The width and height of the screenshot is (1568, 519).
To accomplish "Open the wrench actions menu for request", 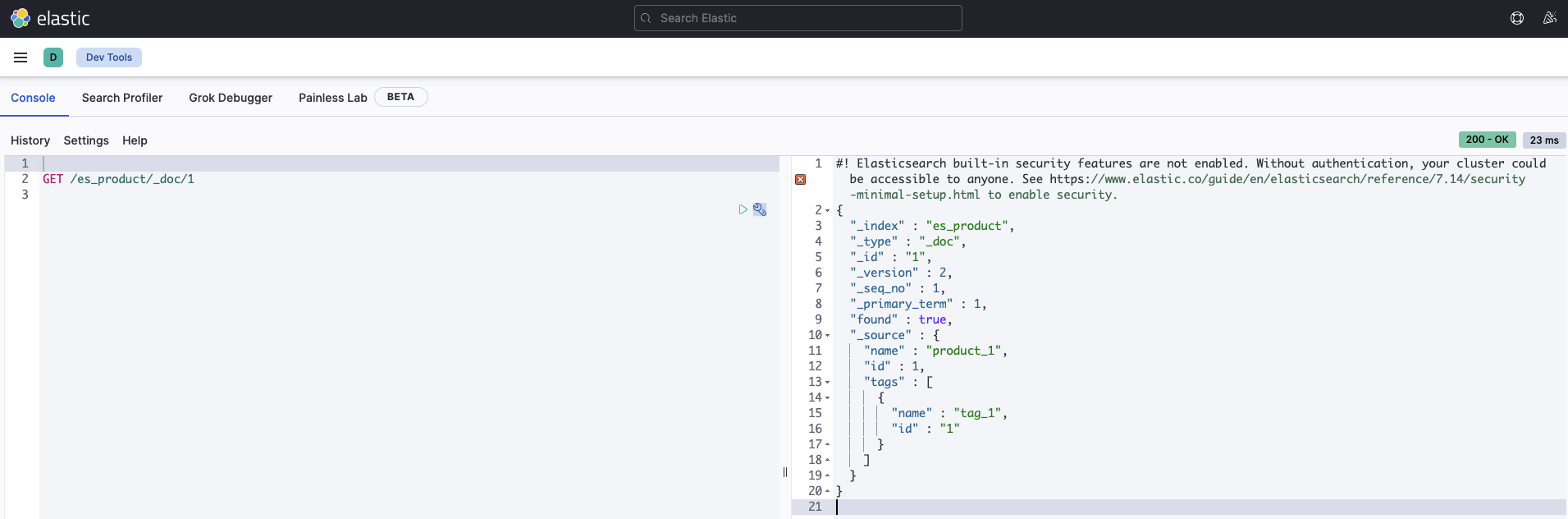I will 760,209.
